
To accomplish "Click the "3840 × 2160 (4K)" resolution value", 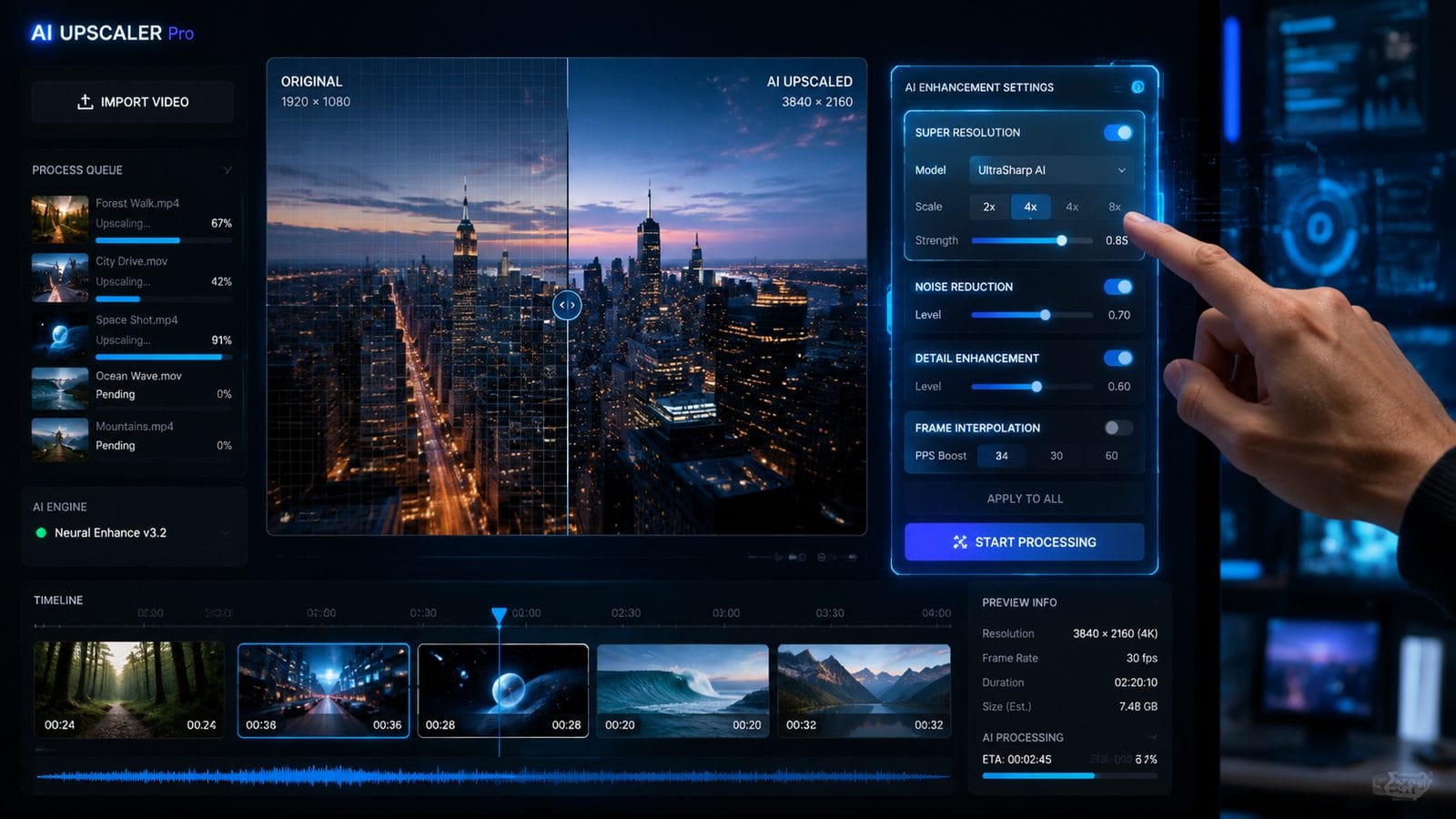I will (1115, 634).
